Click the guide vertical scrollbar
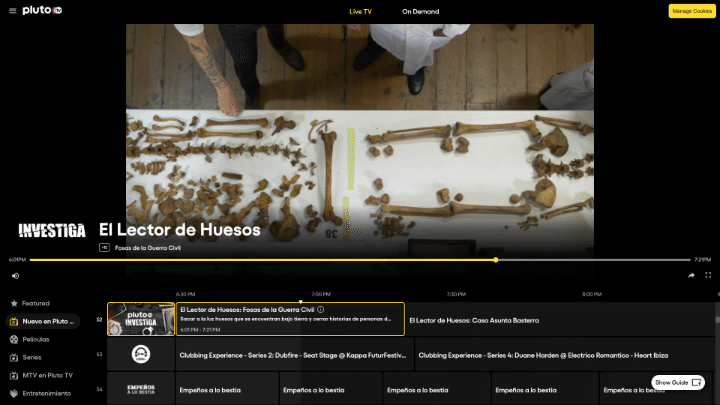The height and width of the screenshot is (405, 720). click(x=717, y=320)
